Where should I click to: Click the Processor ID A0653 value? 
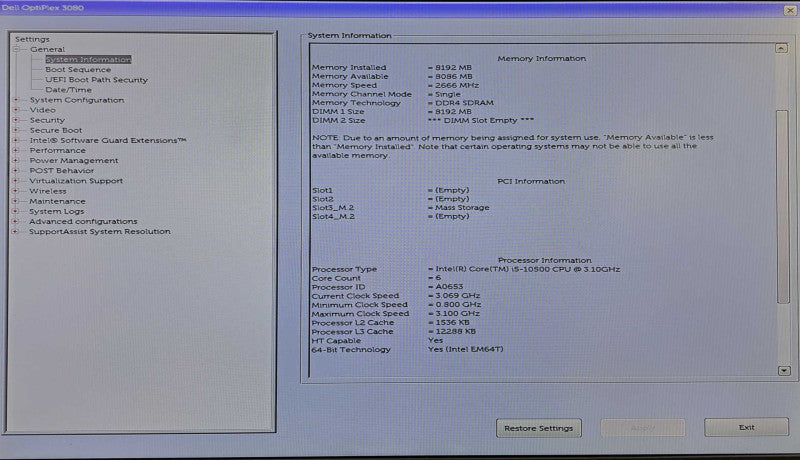point(449,287)
